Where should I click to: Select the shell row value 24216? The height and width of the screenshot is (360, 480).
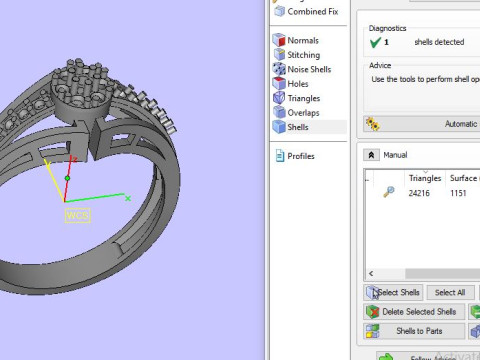[x=419, y=193]
